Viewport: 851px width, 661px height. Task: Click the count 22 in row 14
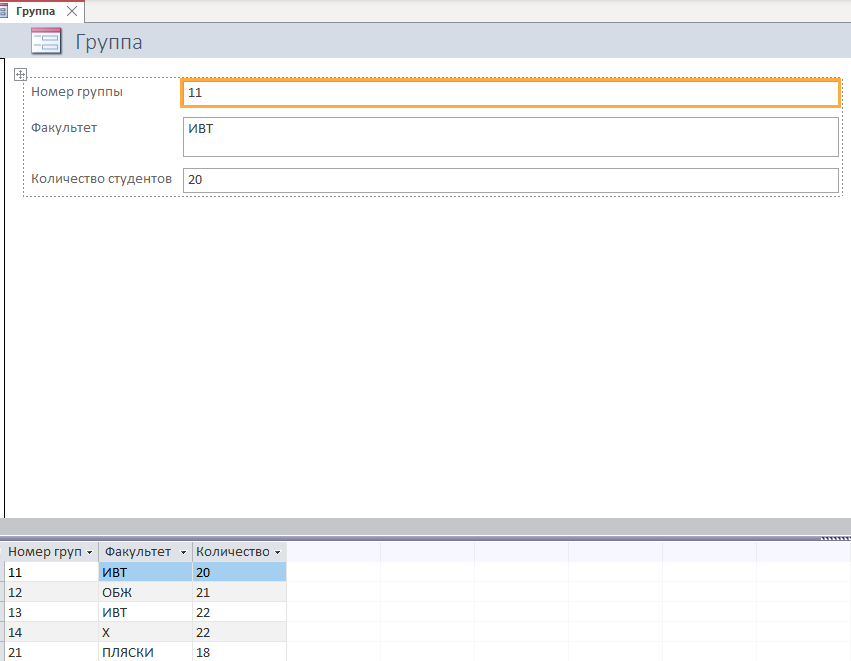pos(239,633)
